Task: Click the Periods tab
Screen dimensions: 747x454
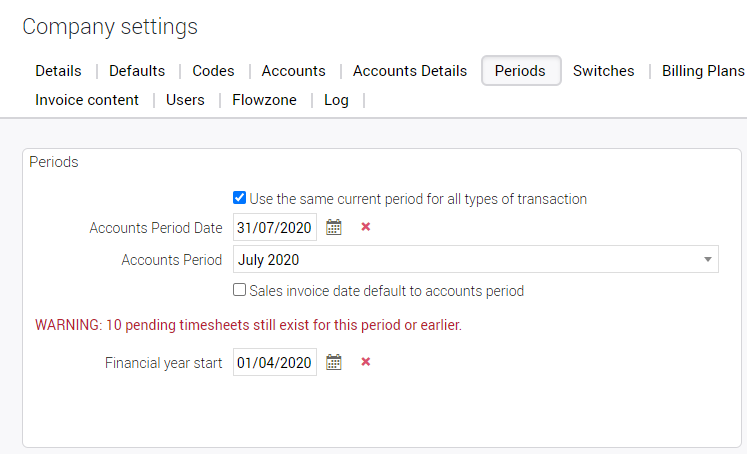Action: tap(520, 71)
